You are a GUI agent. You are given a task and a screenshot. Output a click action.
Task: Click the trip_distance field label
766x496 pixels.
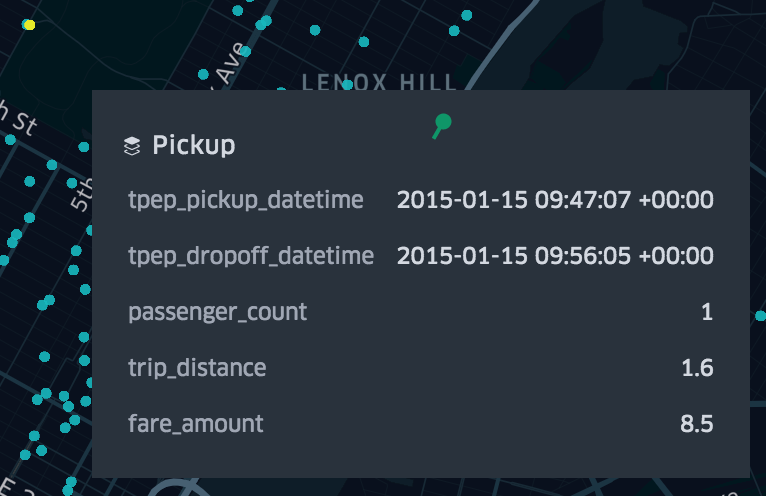point(197,368)
